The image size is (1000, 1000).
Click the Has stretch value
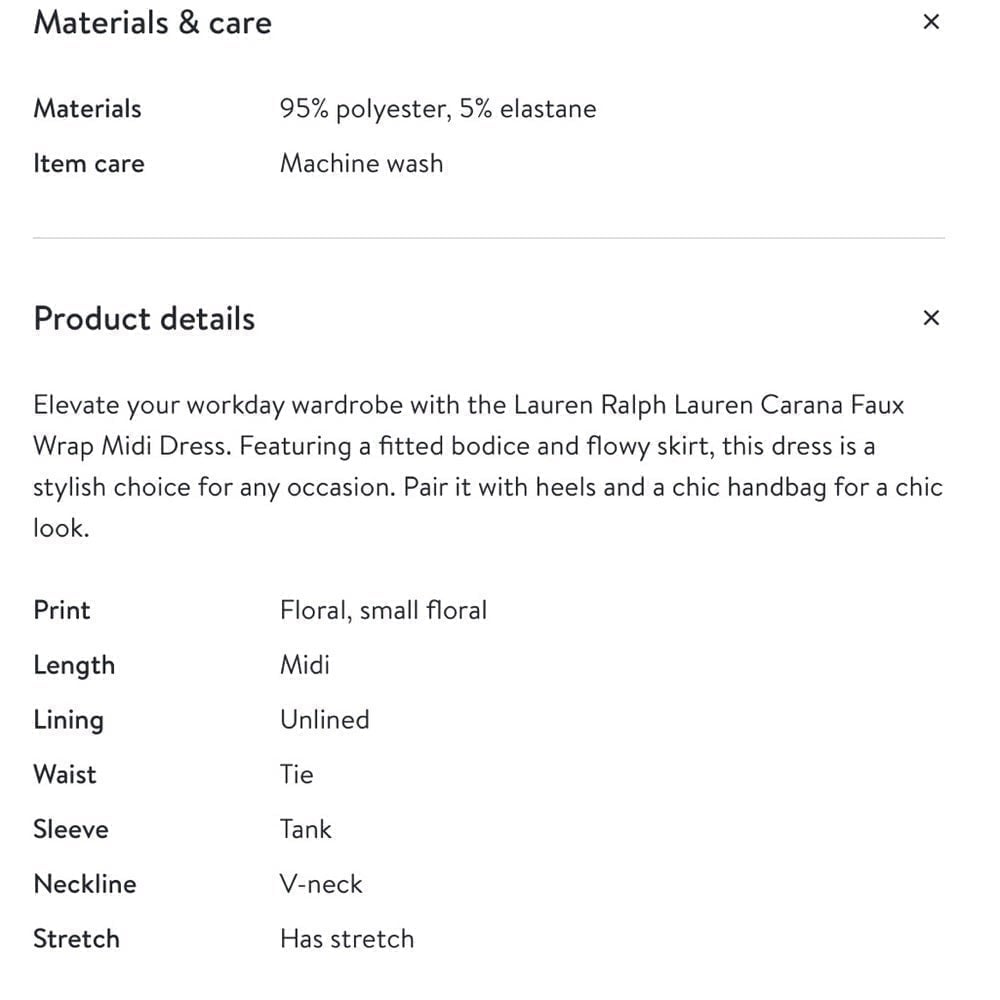[347, 939]
